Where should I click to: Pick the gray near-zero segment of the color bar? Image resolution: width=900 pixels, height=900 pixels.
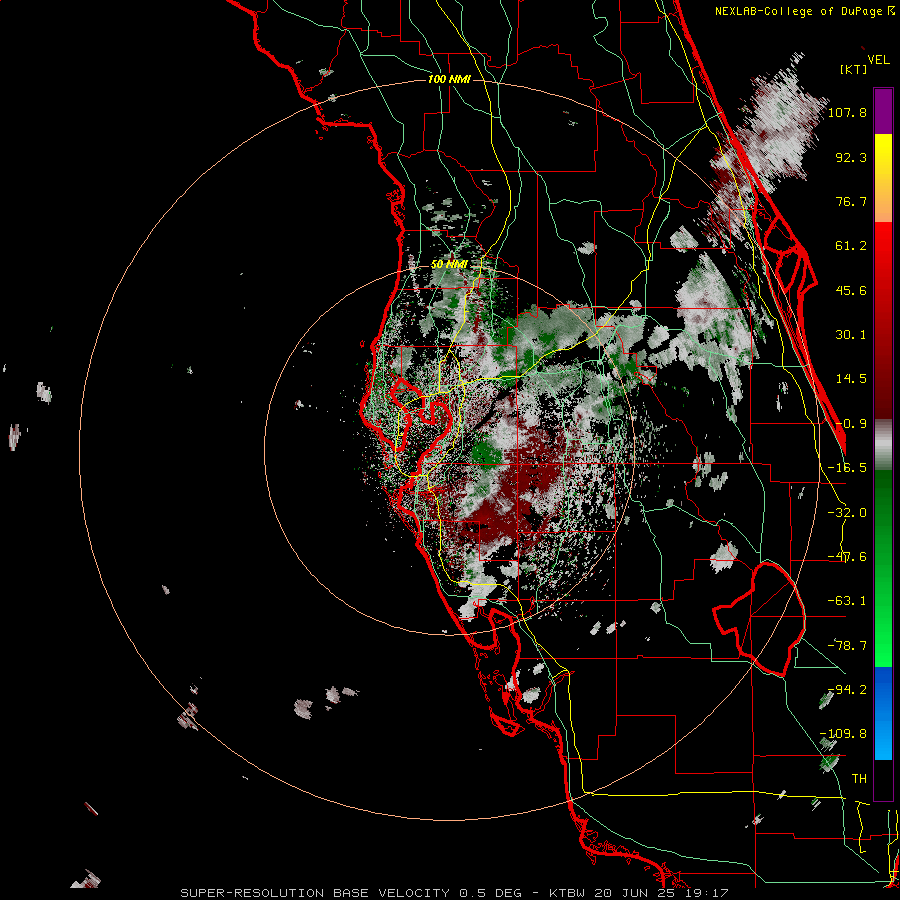pos(883,445)
